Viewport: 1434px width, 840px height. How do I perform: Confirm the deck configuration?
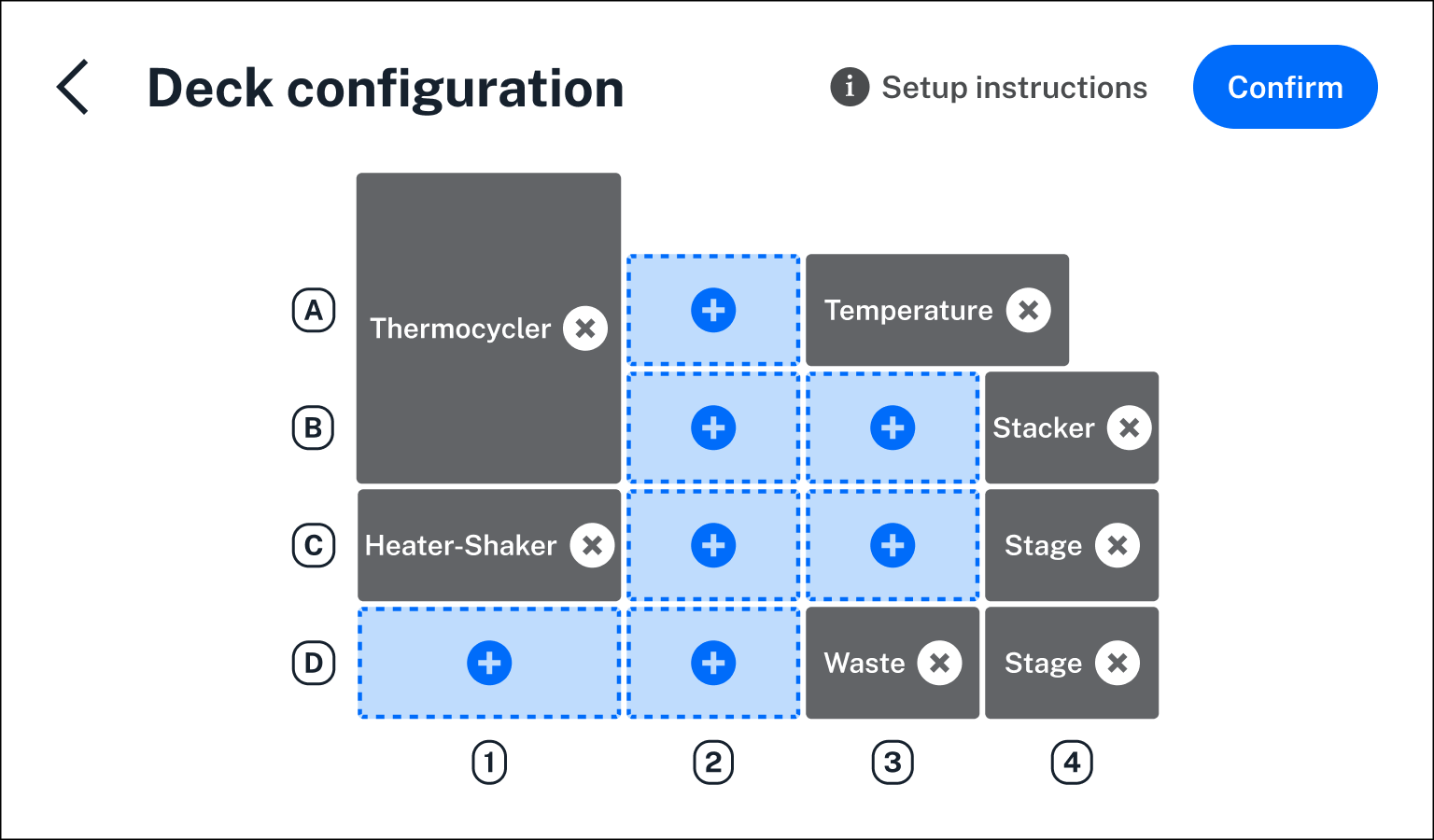tap(1285, 88)
